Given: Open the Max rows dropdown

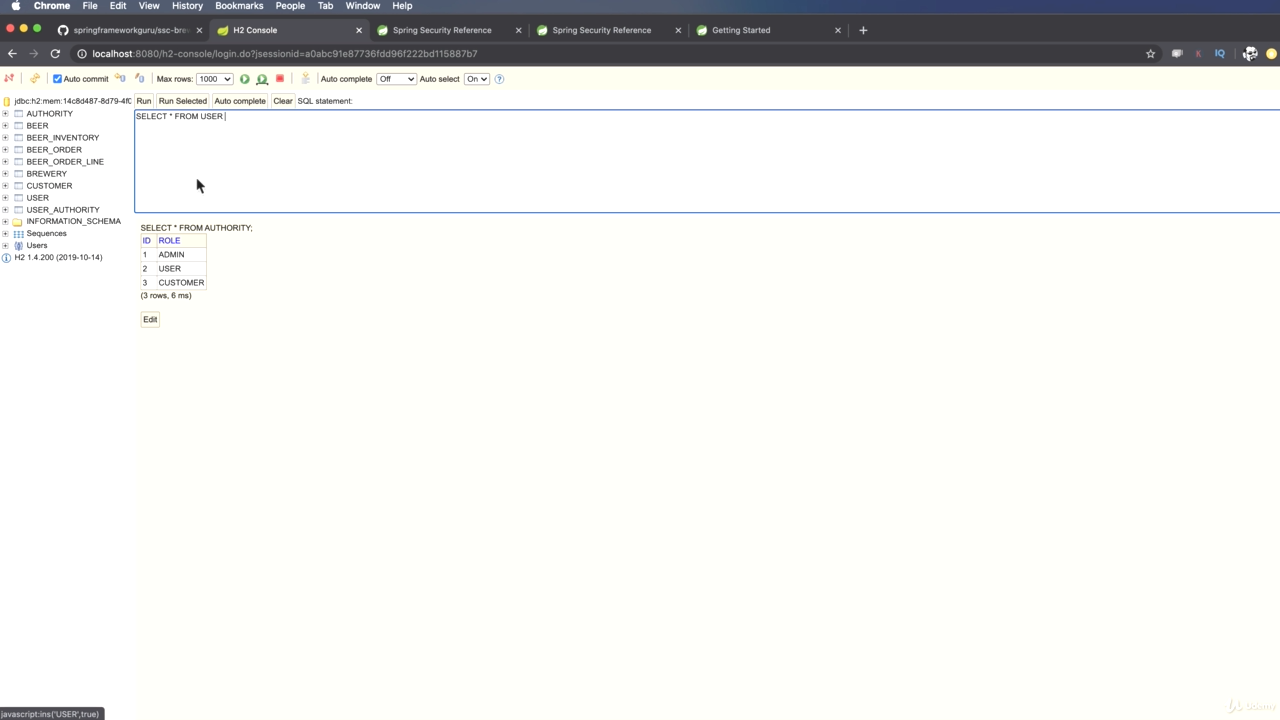Looking at the screenshot, I should 214,79.
